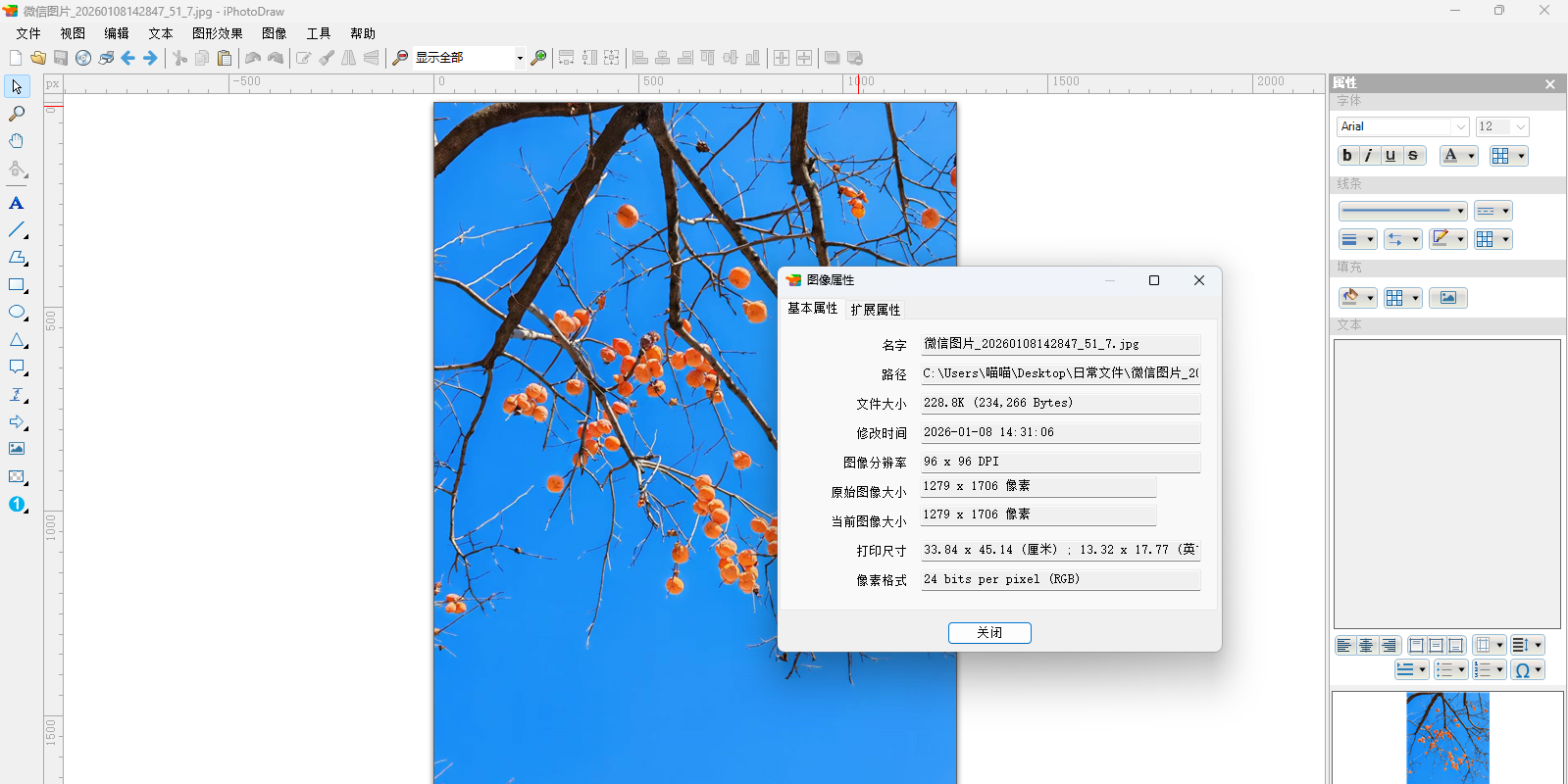This screenshot has height=784, width=1568.
Task: Open the line spacing dropdown
Action: [x=1527, y=645]
